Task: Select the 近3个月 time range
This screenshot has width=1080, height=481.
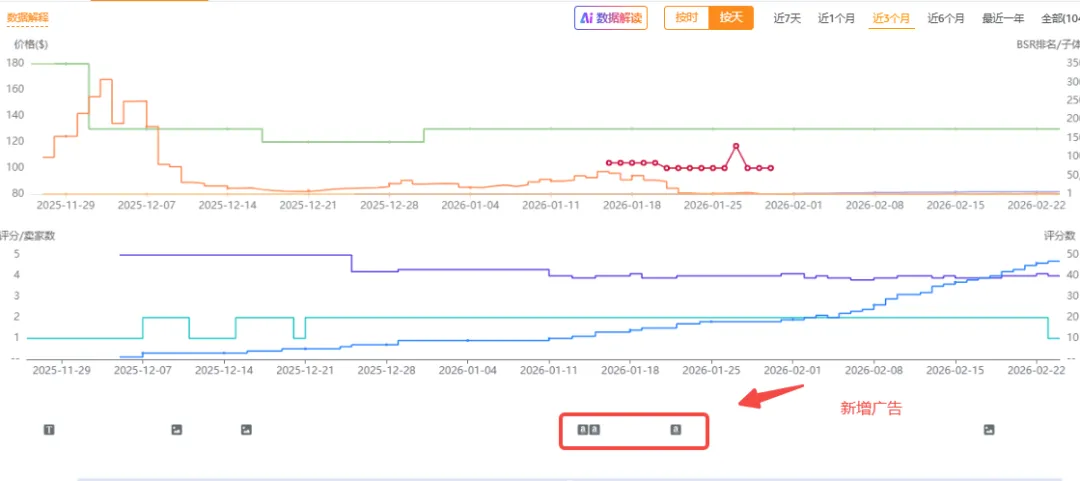Action: pyautogui.click(x=890, y=18)
